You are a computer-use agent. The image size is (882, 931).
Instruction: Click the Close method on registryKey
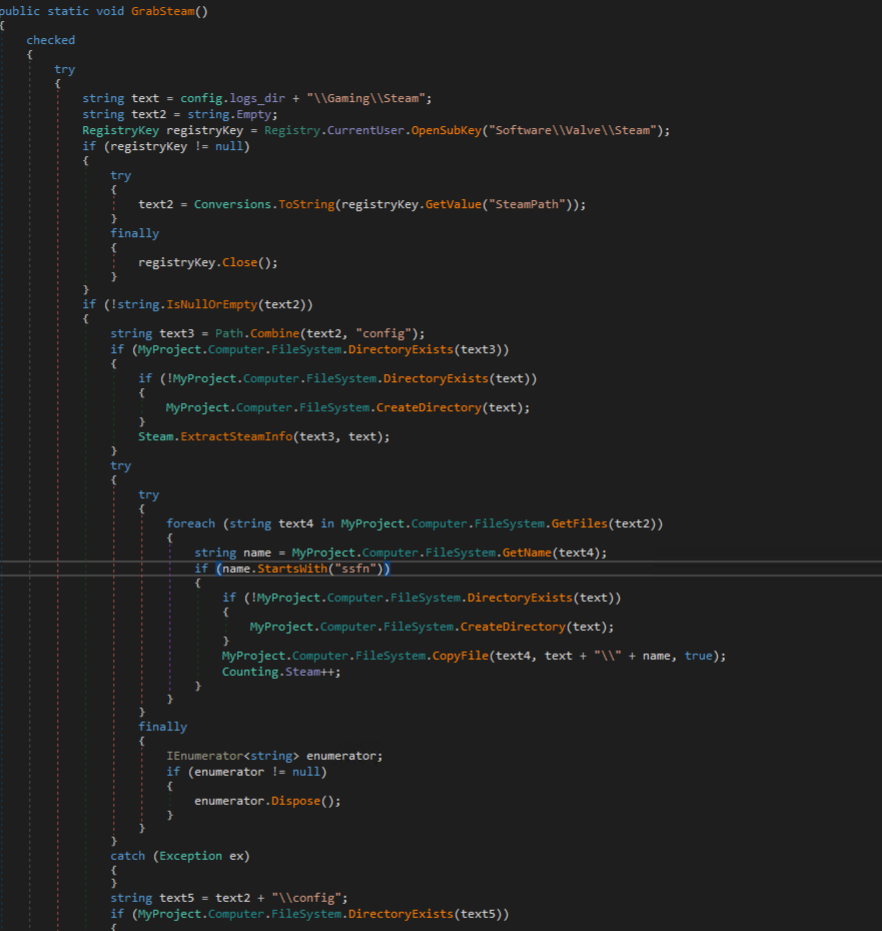point(239,262)
